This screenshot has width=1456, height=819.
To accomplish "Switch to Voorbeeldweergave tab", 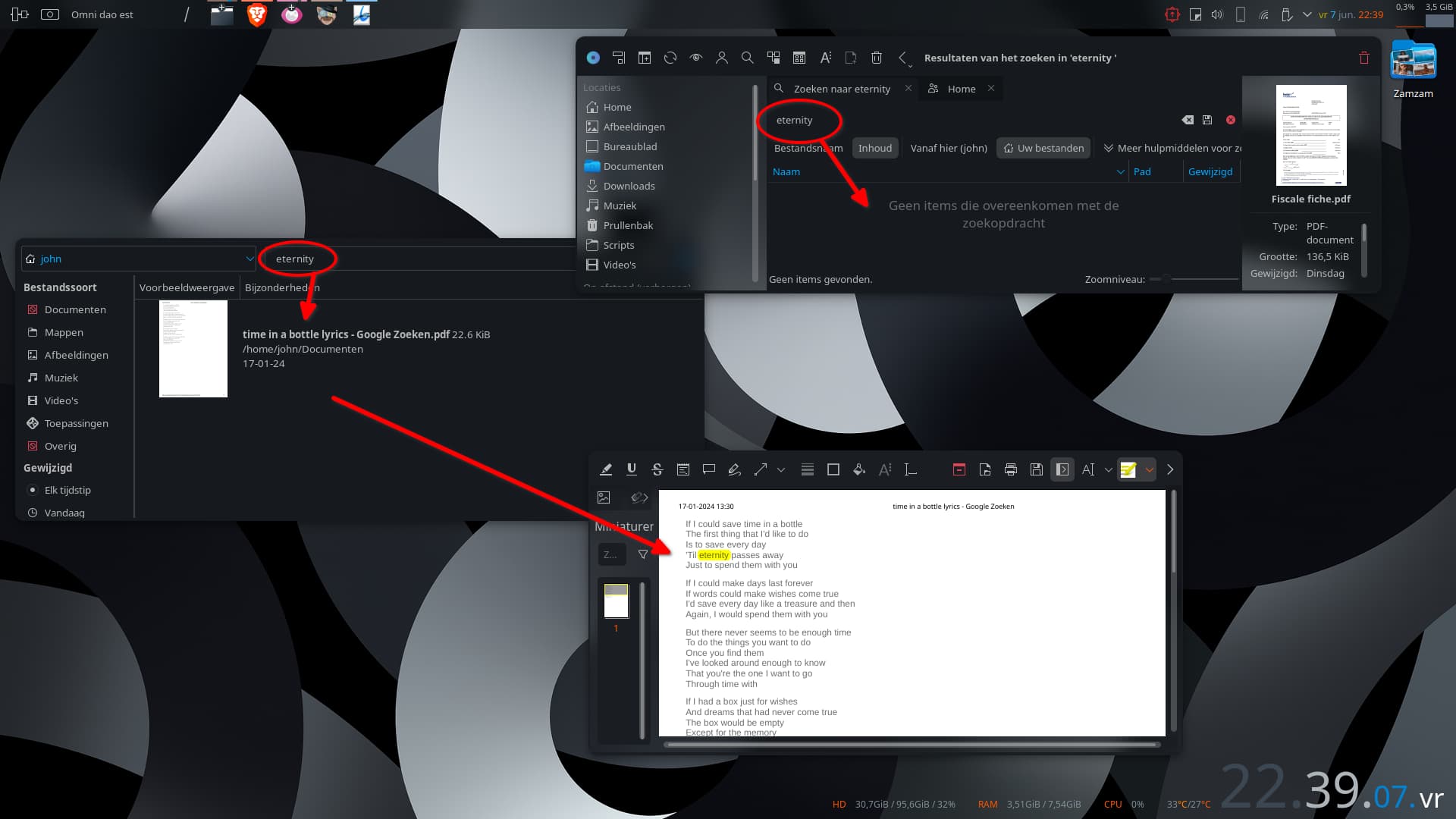I will coord(187,287).
